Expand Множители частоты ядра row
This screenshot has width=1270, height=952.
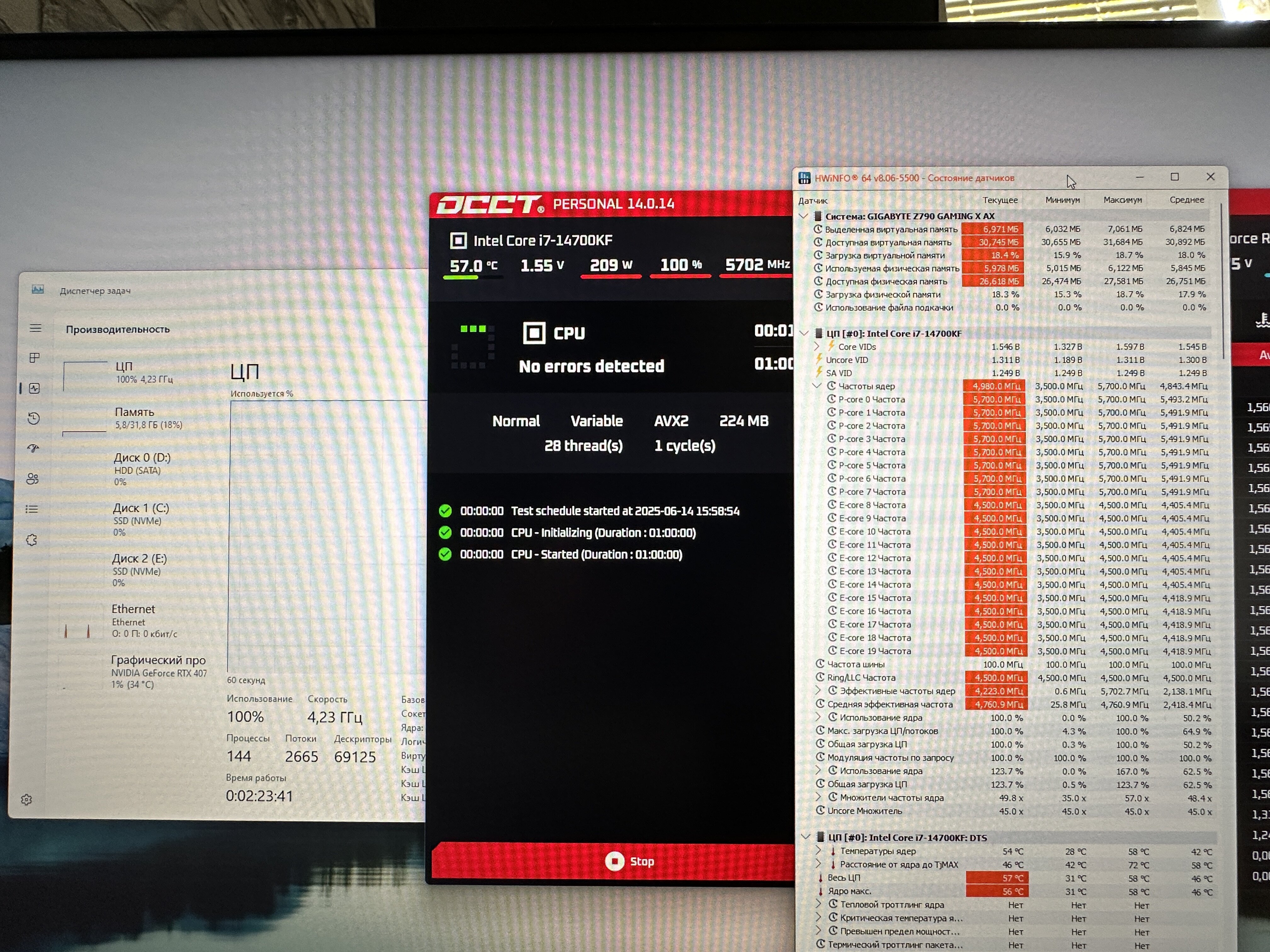click(819, 797)
